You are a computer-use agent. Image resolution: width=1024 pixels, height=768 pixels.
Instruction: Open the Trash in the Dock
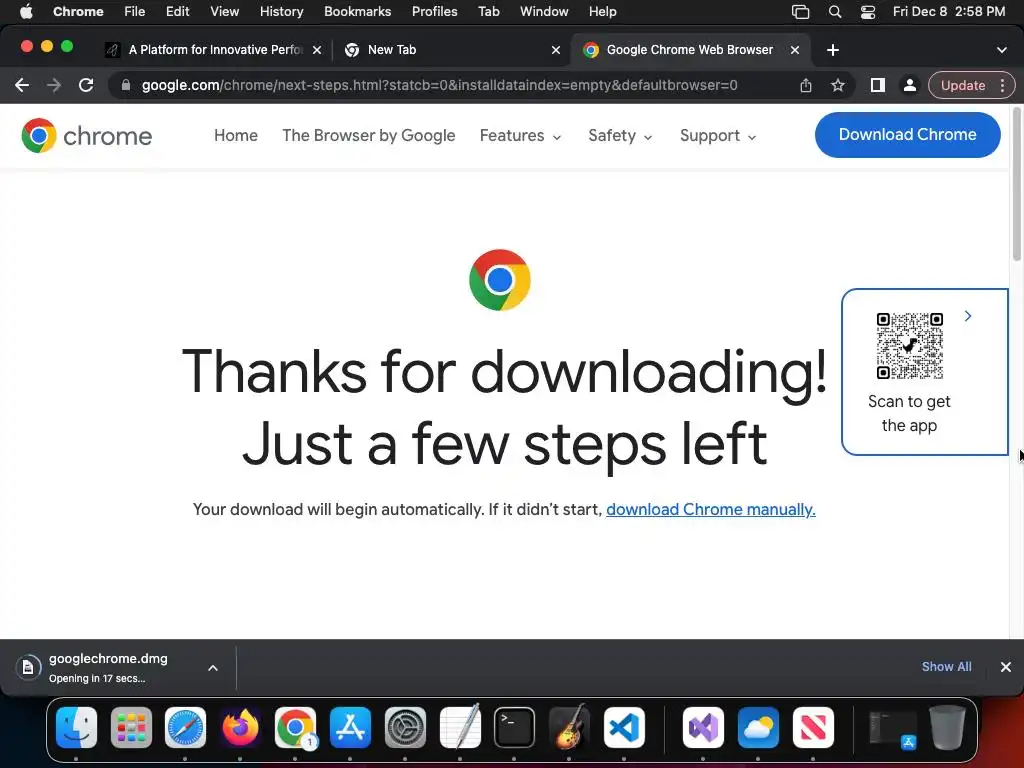(x=947, y=727)
